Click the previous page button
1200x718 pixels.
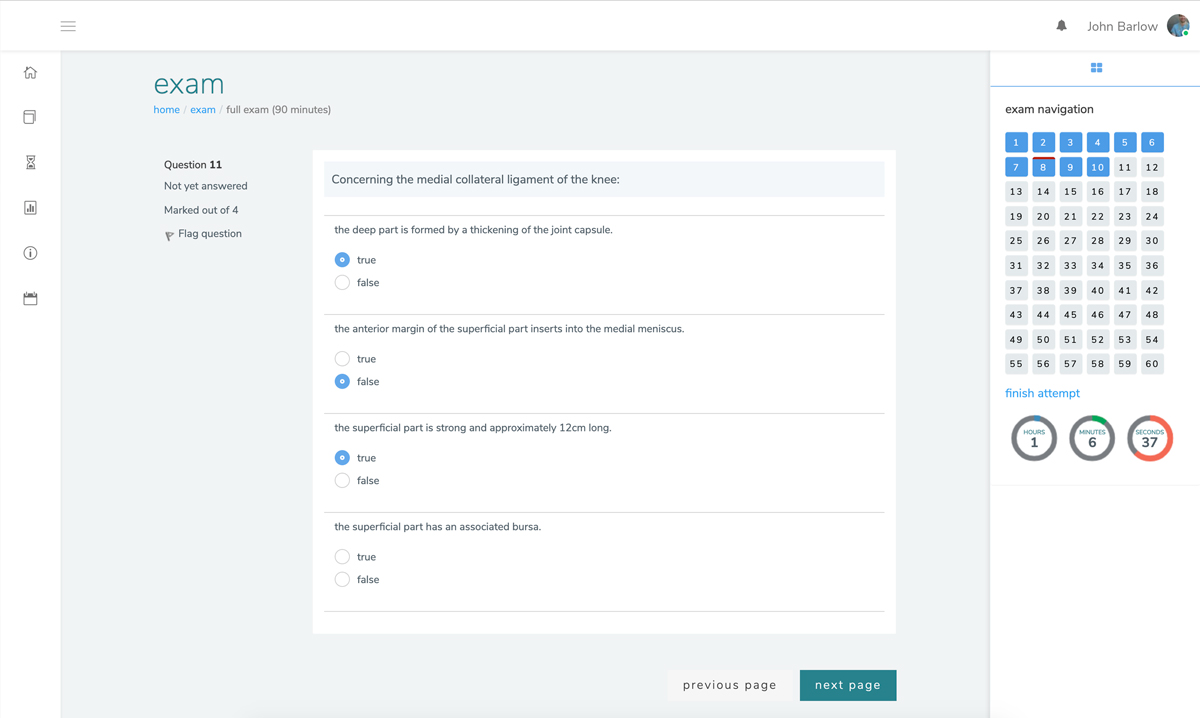tap(729, 685)
